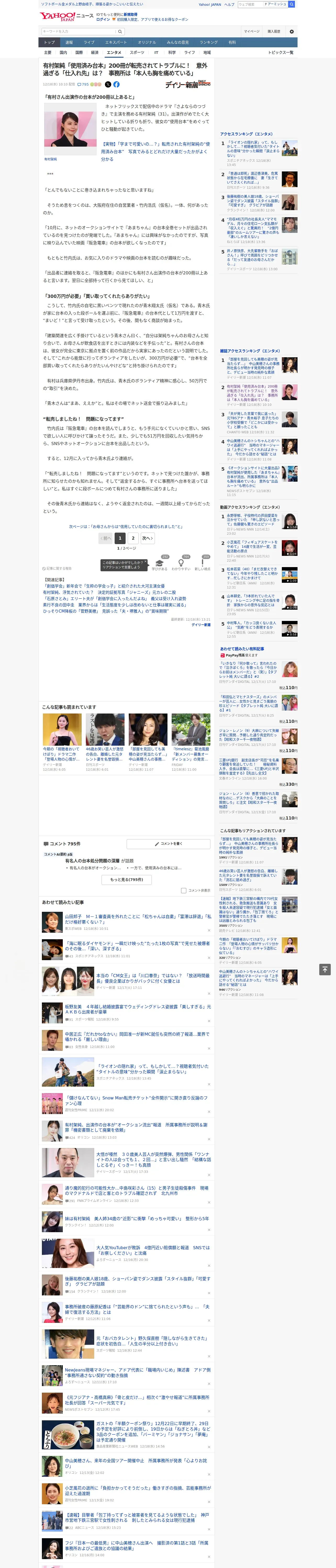The height and width of the screenshot is (1568, 336).
Task: Click the ログイン link
Action: pos(103,20)
